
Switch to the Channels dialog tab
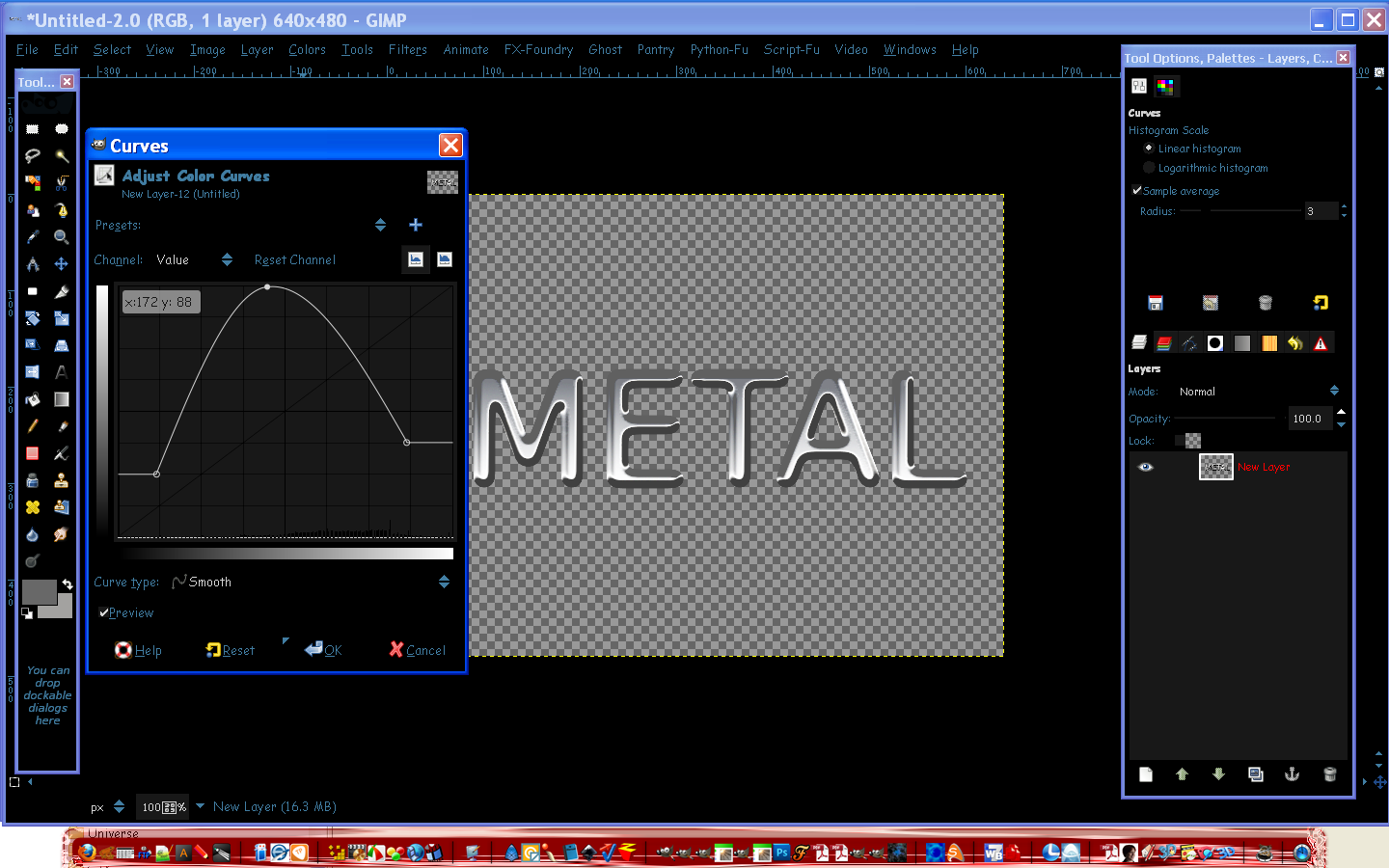pyautogui.click(x=1165, y=342)
